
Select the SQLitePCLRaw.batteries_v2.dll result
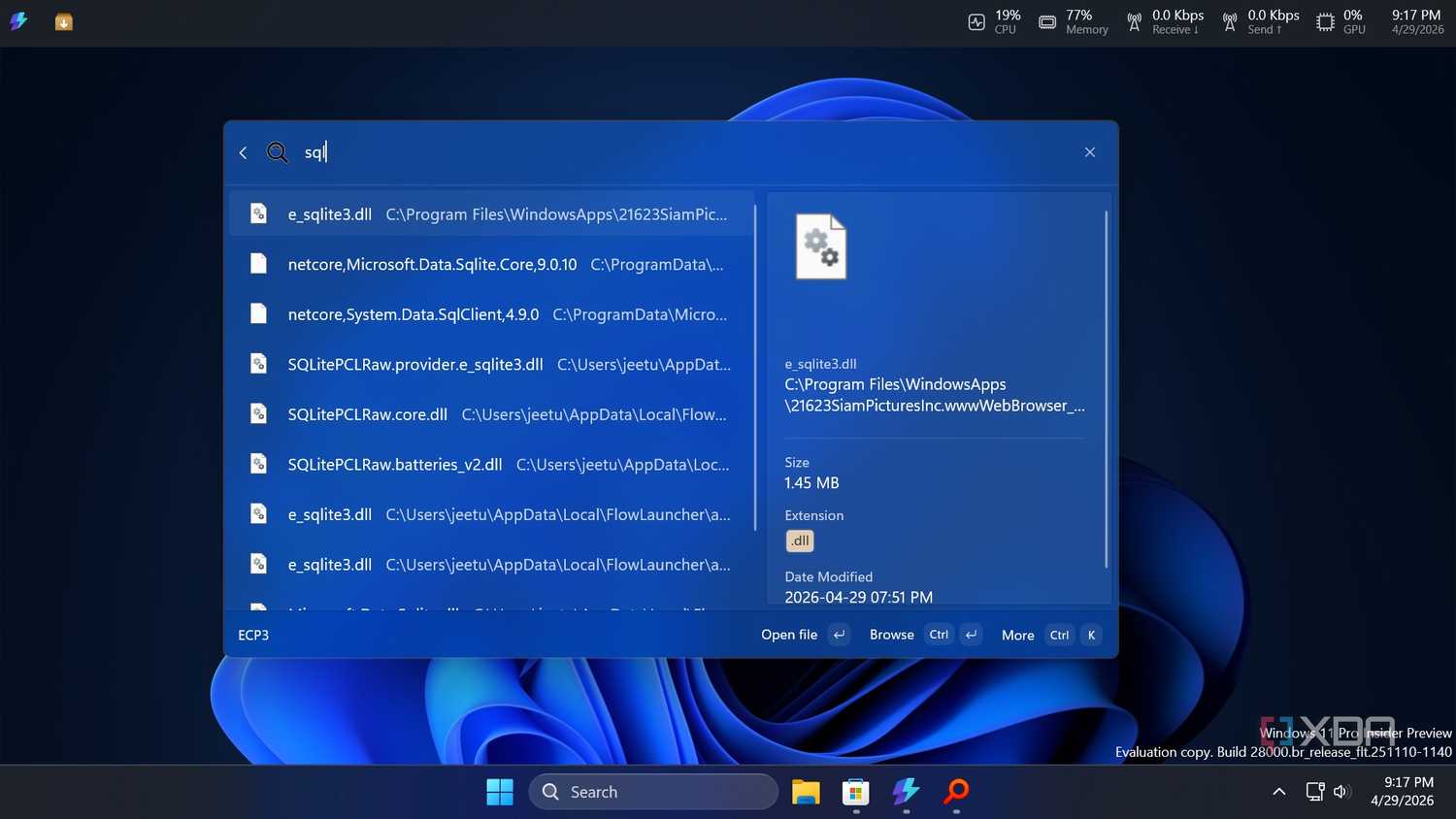click(491, 464)
